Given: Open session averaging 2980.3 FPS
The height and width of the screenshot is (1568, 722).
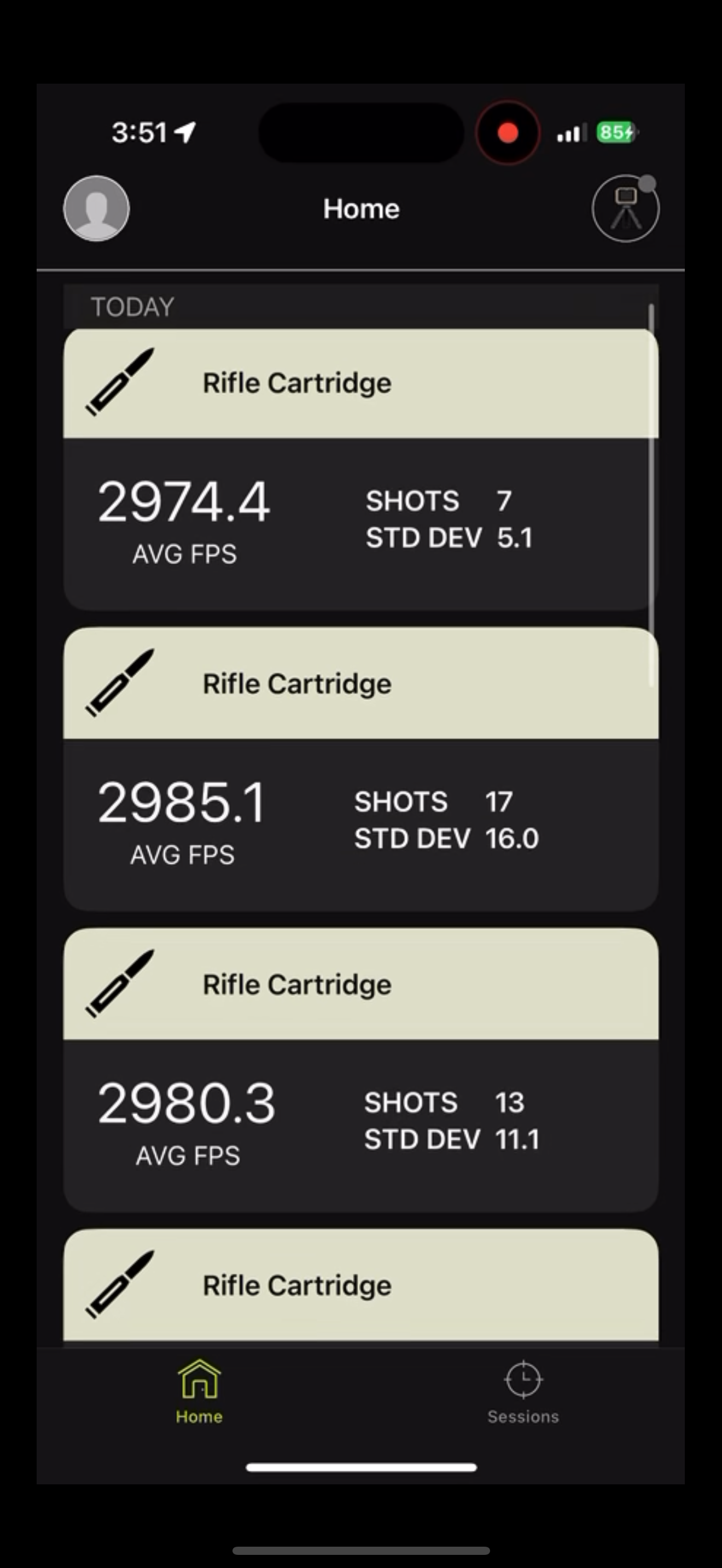Looking at the screenshot, I should [187, 1104].
